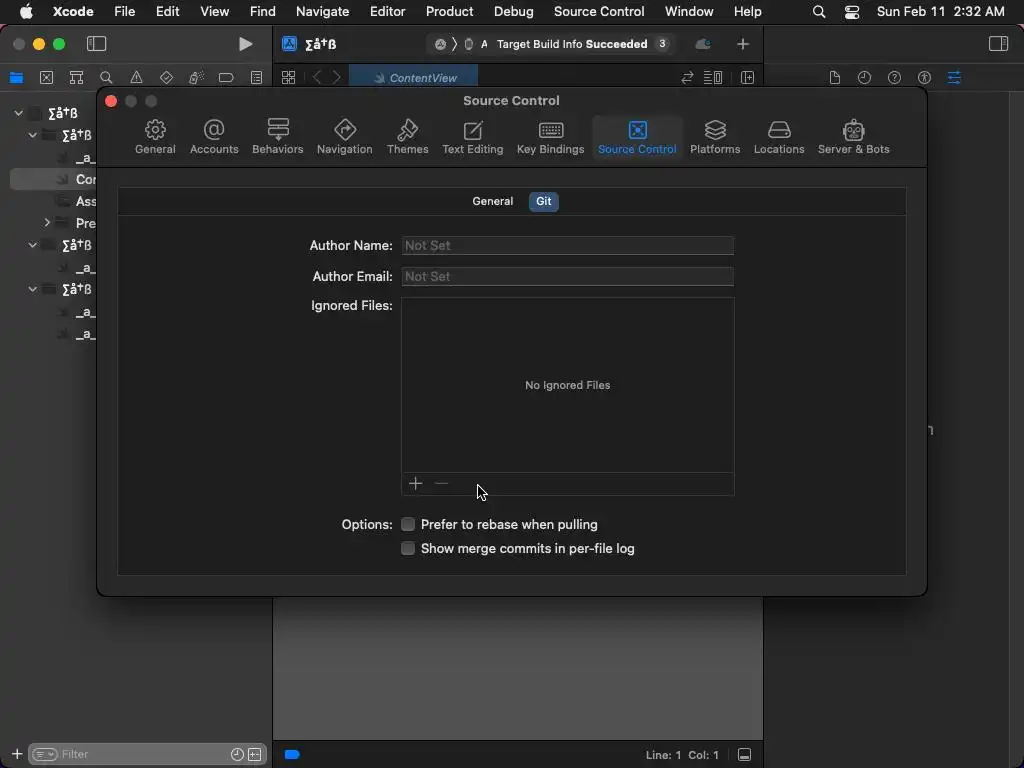Click the Author Email field
This screenshot has height=768, width=1024.
point(568,276)
